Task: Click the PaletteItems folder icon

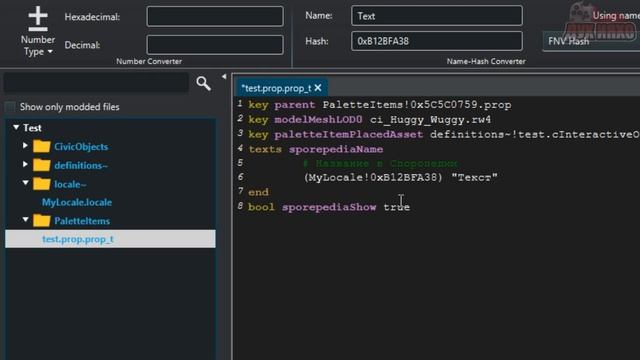Action: point(41,220)
